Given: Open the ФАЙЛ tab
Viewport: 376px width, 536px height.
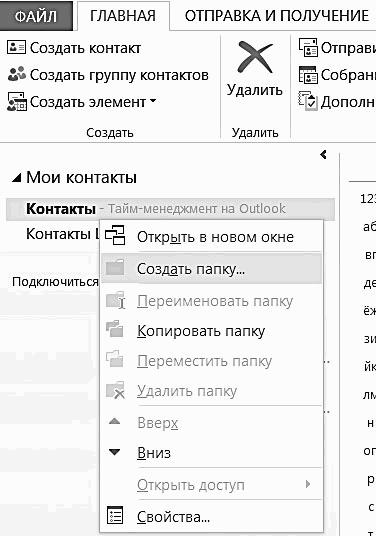Looking at the screenshot, I should (36, 16).
